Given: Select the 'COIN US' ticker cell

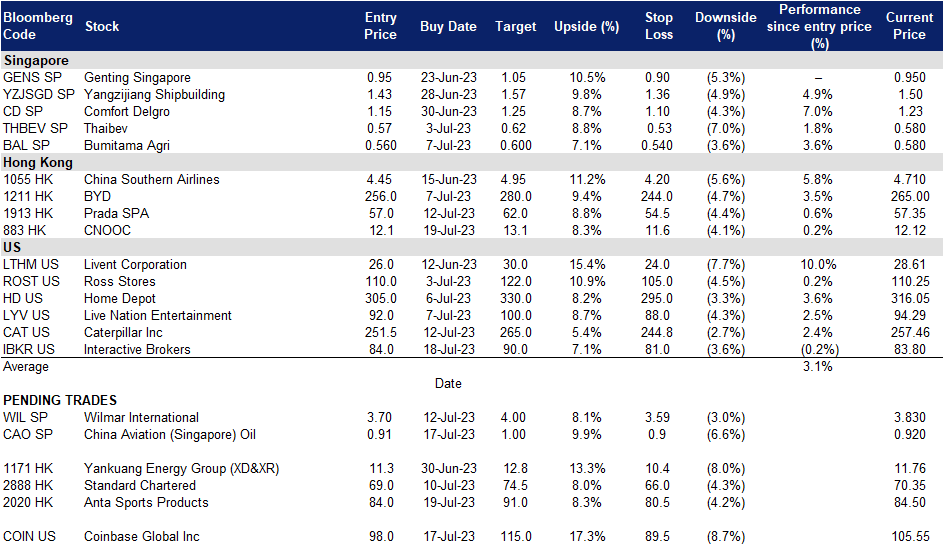Looking at the screenshot, I should (29, 537).
